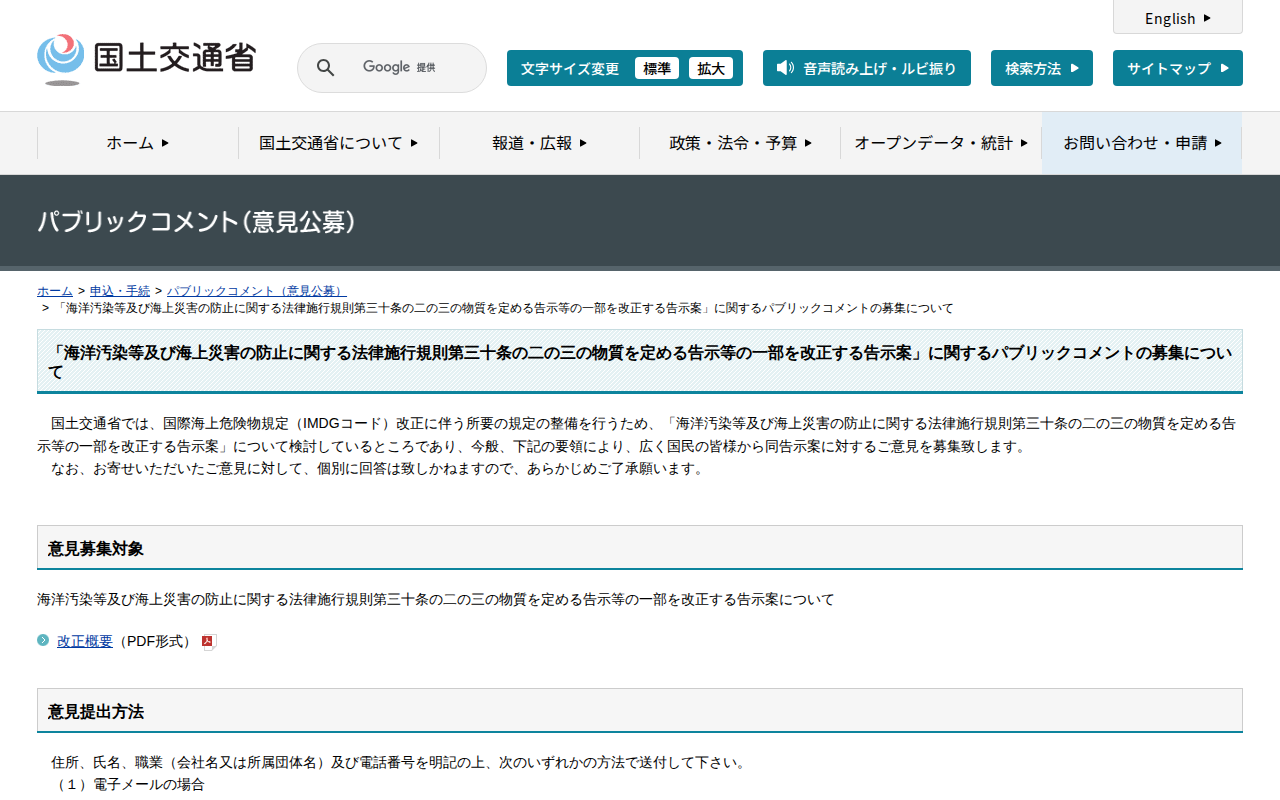Viewport: 1280px width, 800px height.
Task: Click the Google 提供 logo in search box
Action: pos(394,67)
